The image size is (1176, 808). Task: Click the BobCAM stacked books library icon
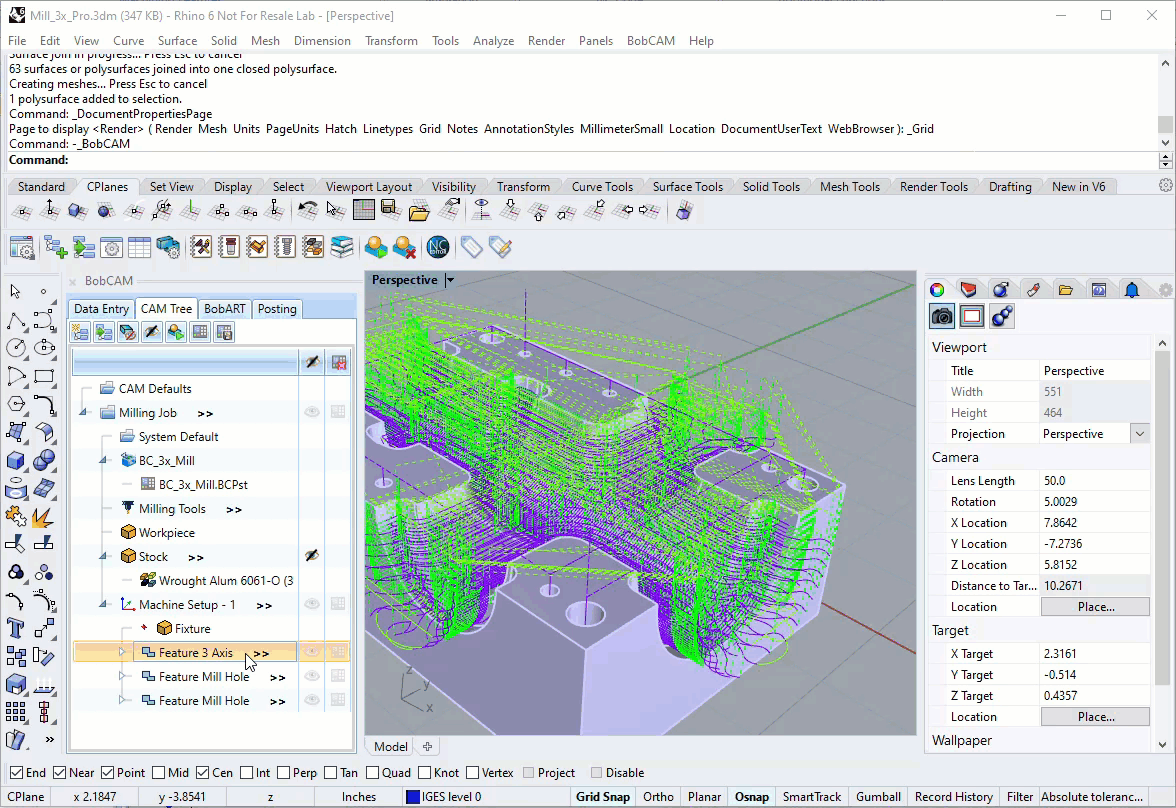click(342, 247)
